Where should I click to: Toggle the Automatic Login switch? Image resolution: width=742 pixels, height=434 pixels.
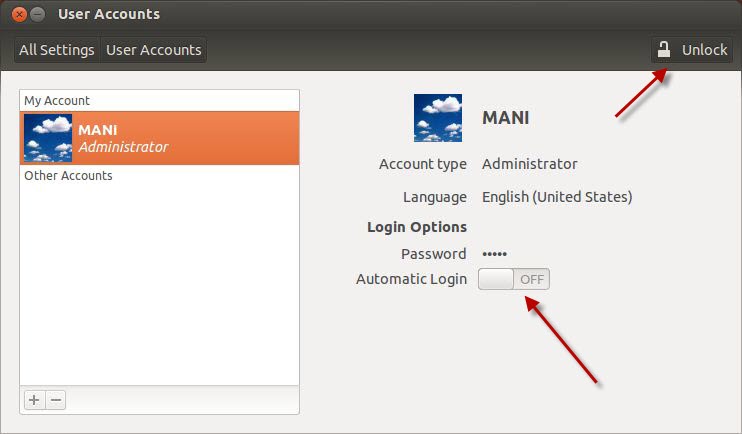coord(514,279)
